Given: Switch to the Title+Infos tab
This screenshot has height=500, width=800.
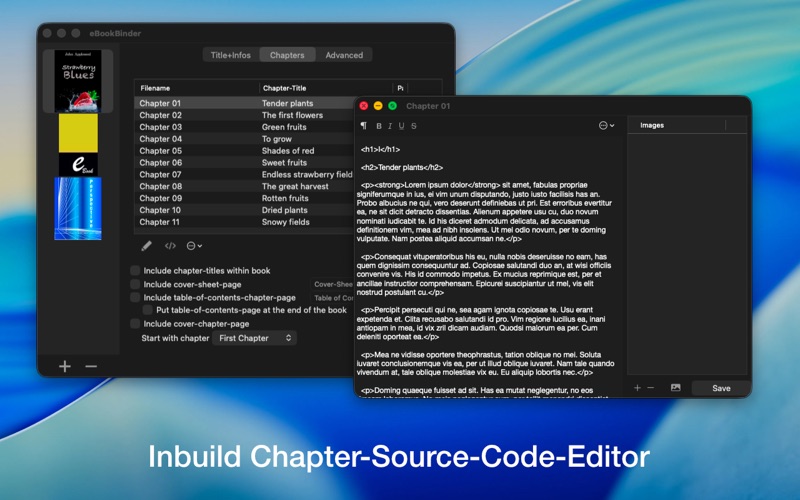Looking at the screenshot, I should [231, 55].
